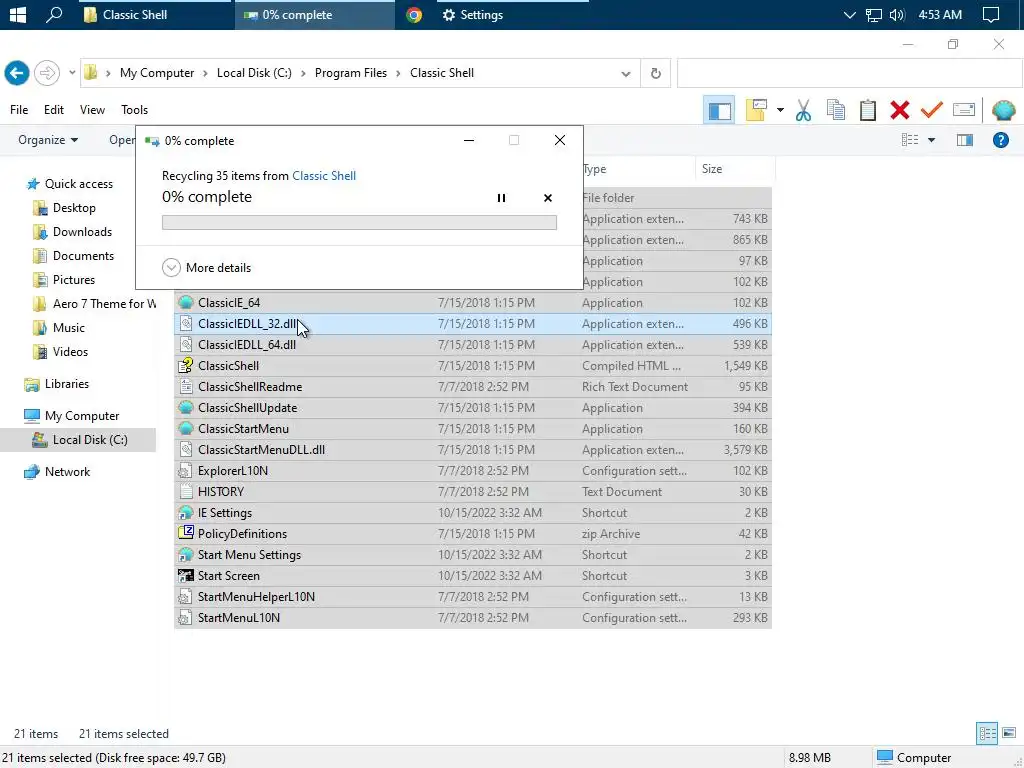Toggle the navigation pane toolbar icon

point(720,110)
